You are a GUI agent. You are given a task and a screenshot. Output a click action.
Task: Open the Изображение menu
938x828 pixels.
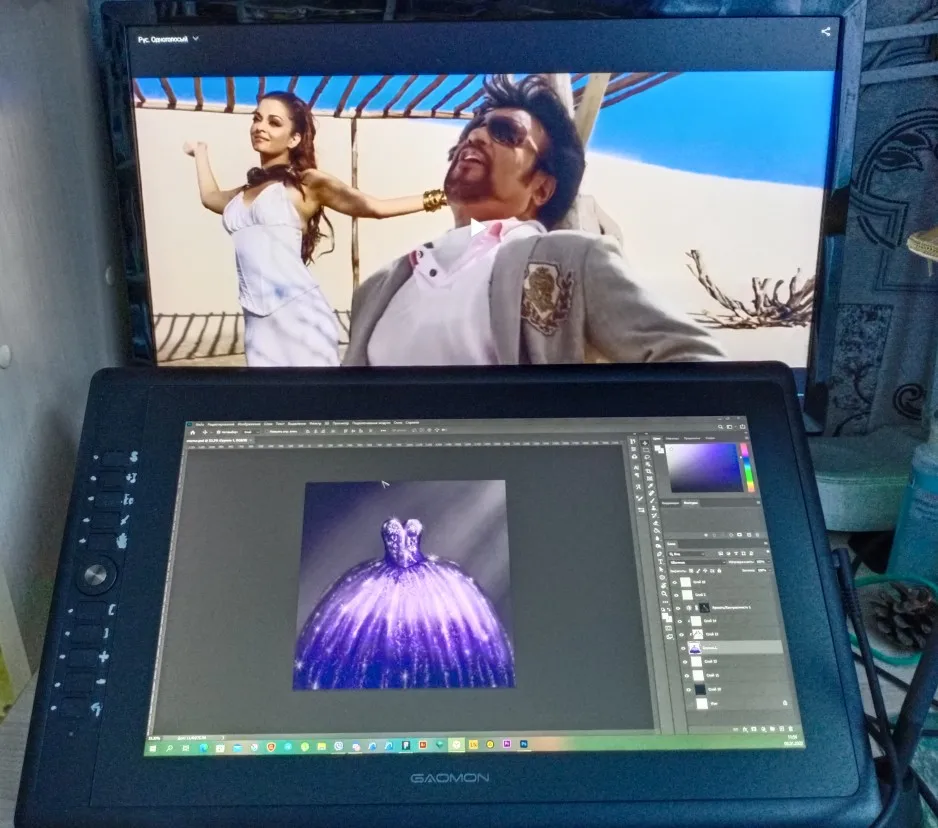(249, 424)
